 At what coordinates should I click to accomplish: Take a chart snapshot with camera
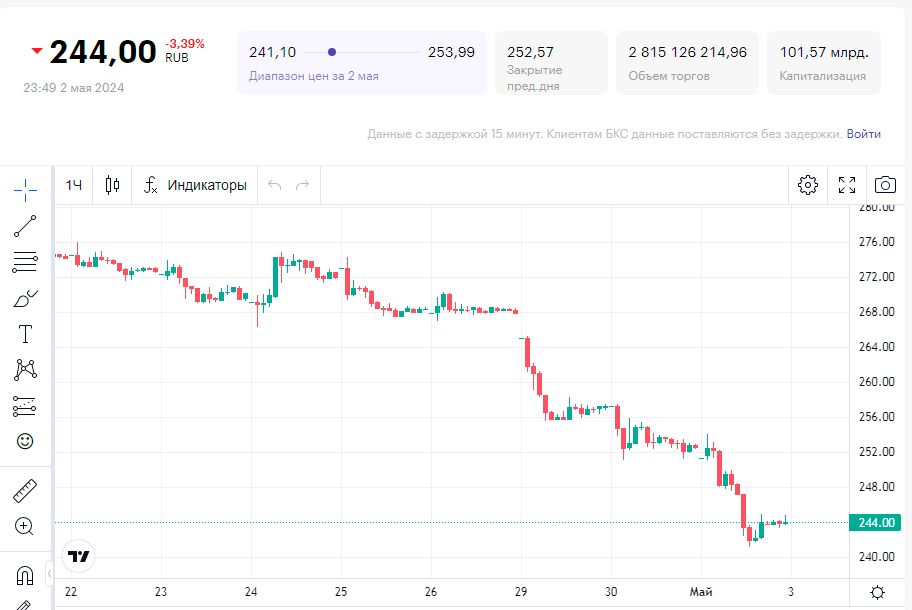885,185
